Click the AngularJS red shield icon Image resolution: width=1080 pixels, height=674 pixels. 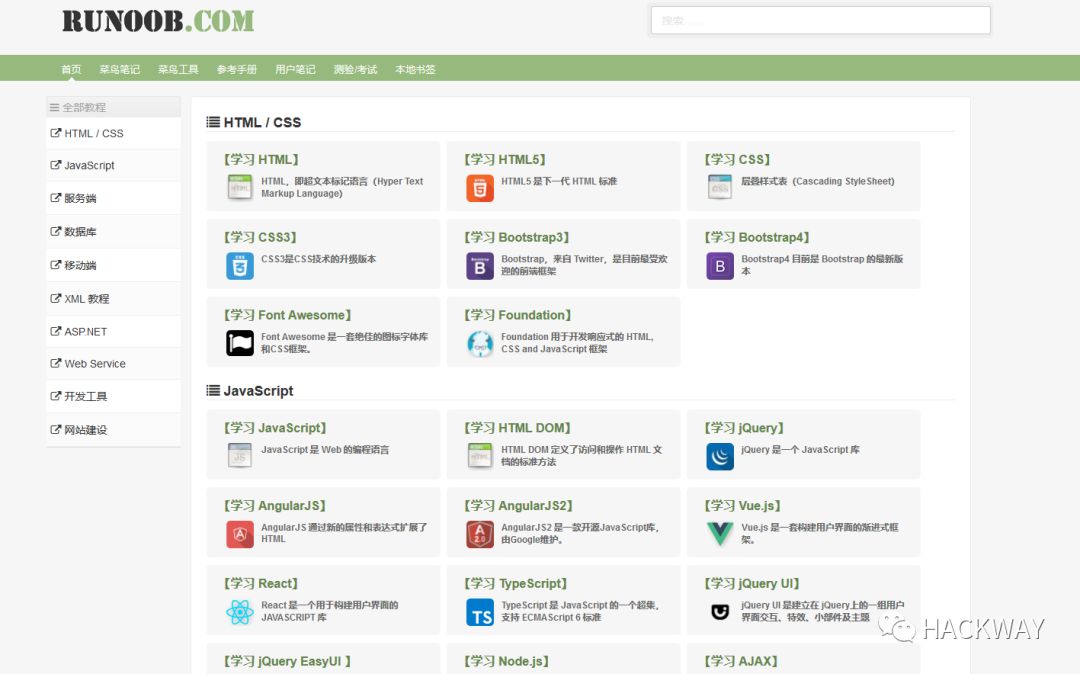pos(240,534)
